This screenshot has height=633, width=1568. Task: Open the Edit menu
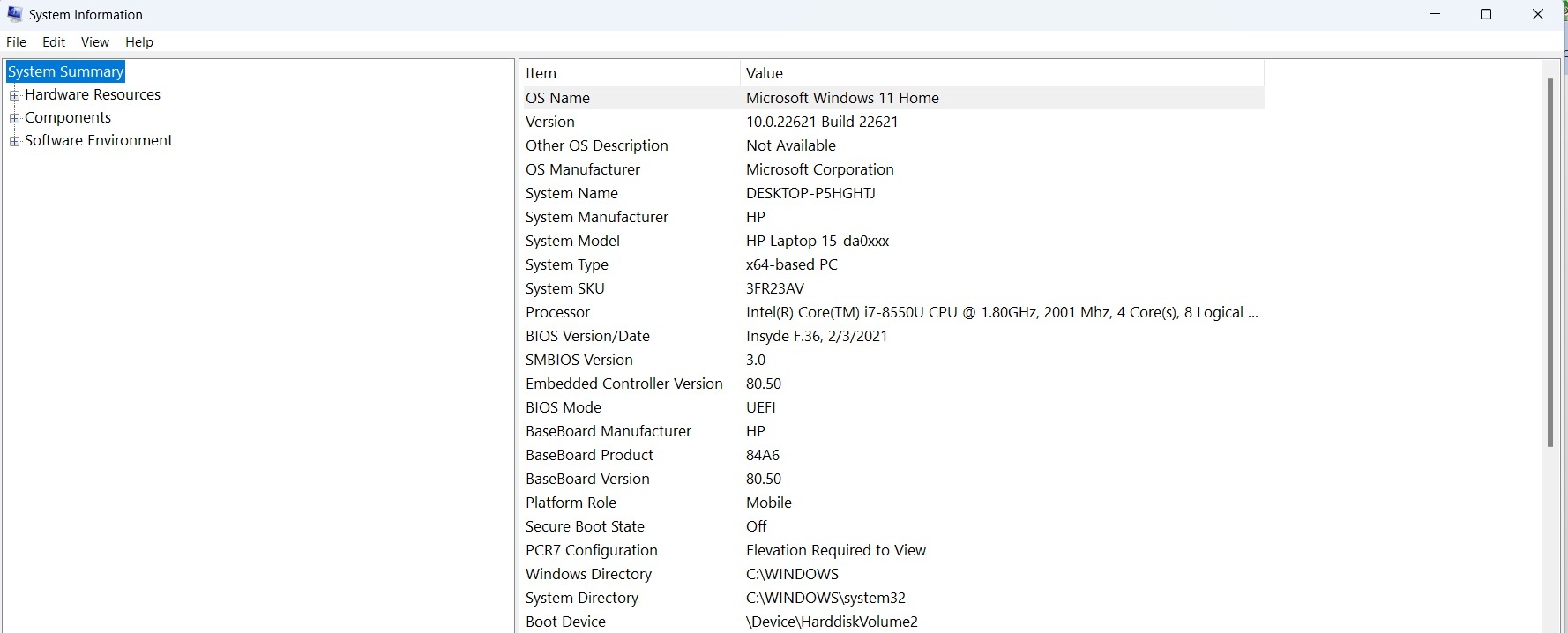pos(54,41)
